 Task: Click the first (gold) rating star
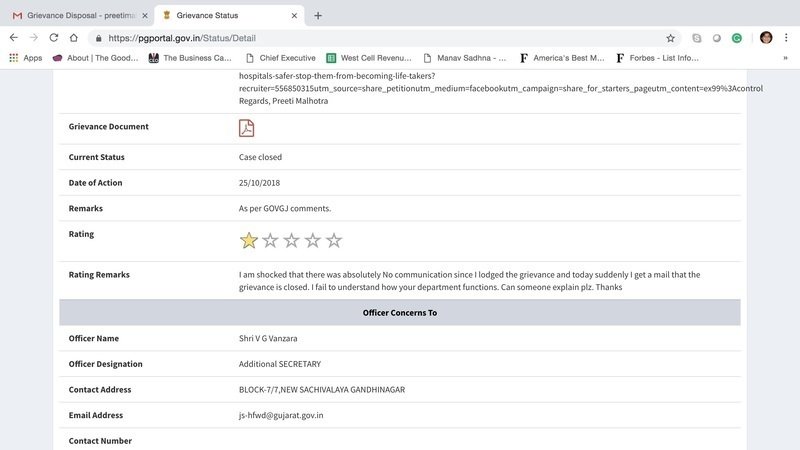pyautogui.click(x=249, y=240)
